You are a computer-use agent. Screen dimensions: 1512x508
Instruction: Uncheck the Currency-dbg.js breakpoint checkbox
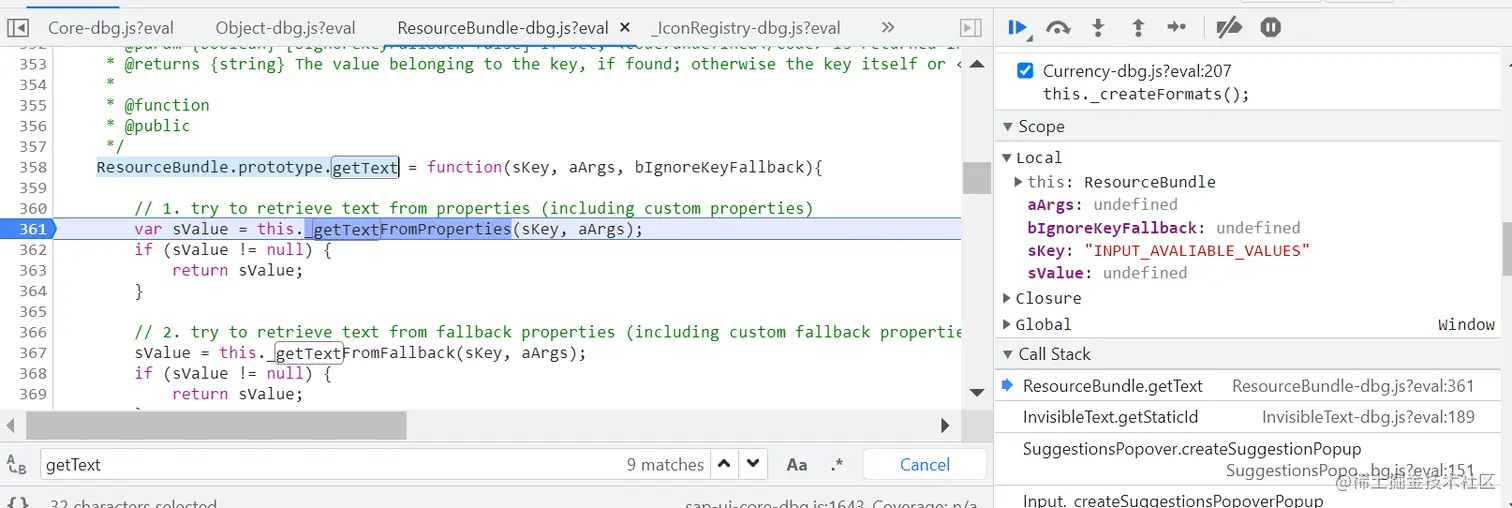[1025, 71]
